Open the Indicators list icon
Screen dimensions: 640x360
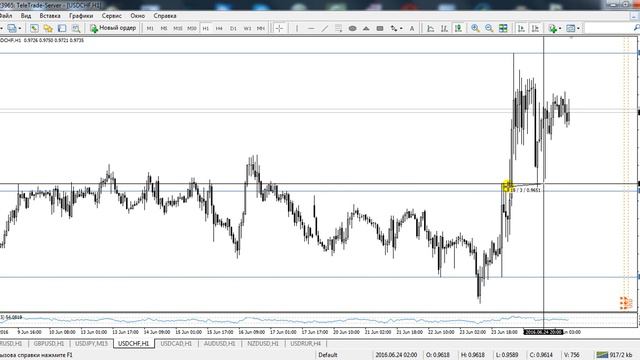pos(553,28)
